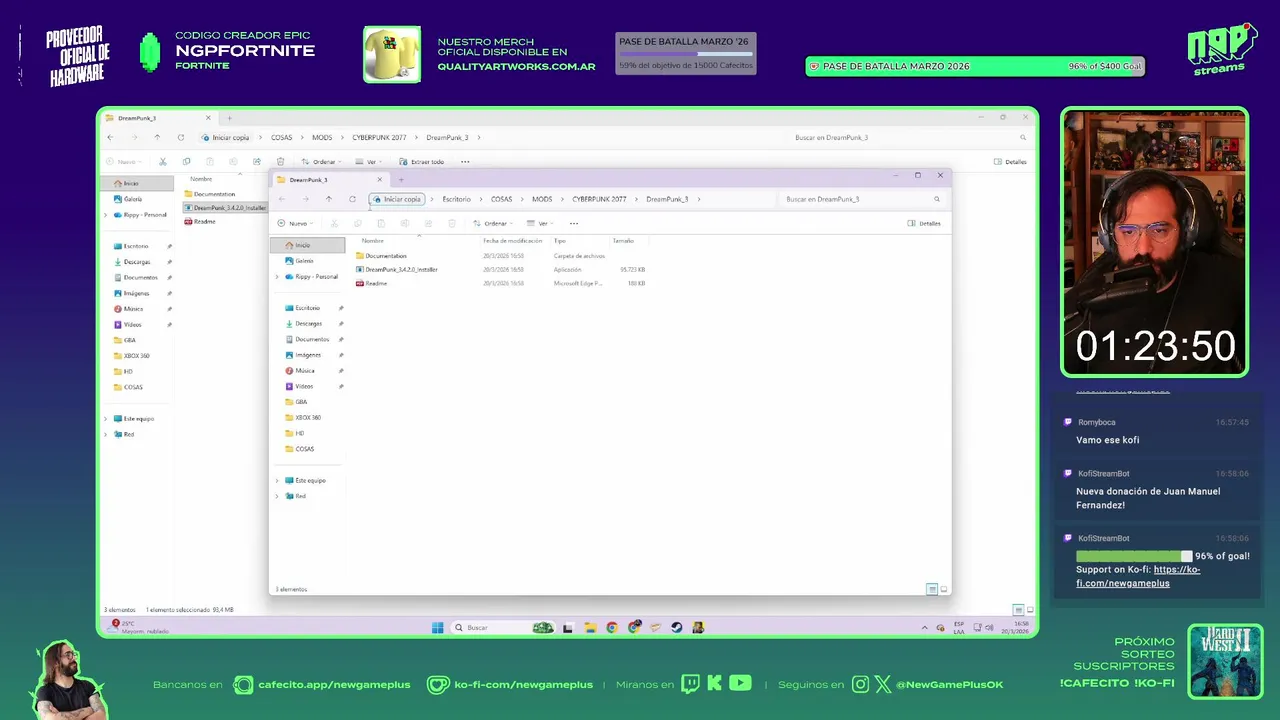Open Inicio in front window sidebar
This screenshot has width=1280, height=720.
[308, 245]
